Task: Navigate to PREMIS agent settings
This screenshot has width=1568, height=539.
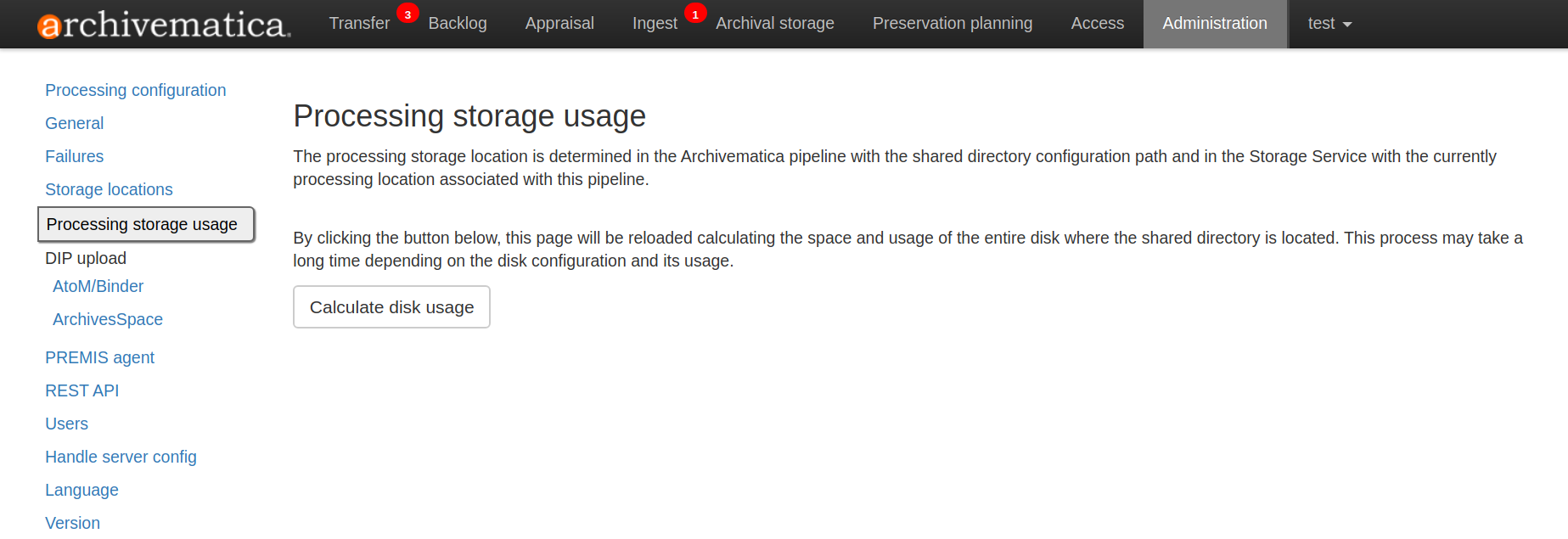Action: (x=99, y=357)
